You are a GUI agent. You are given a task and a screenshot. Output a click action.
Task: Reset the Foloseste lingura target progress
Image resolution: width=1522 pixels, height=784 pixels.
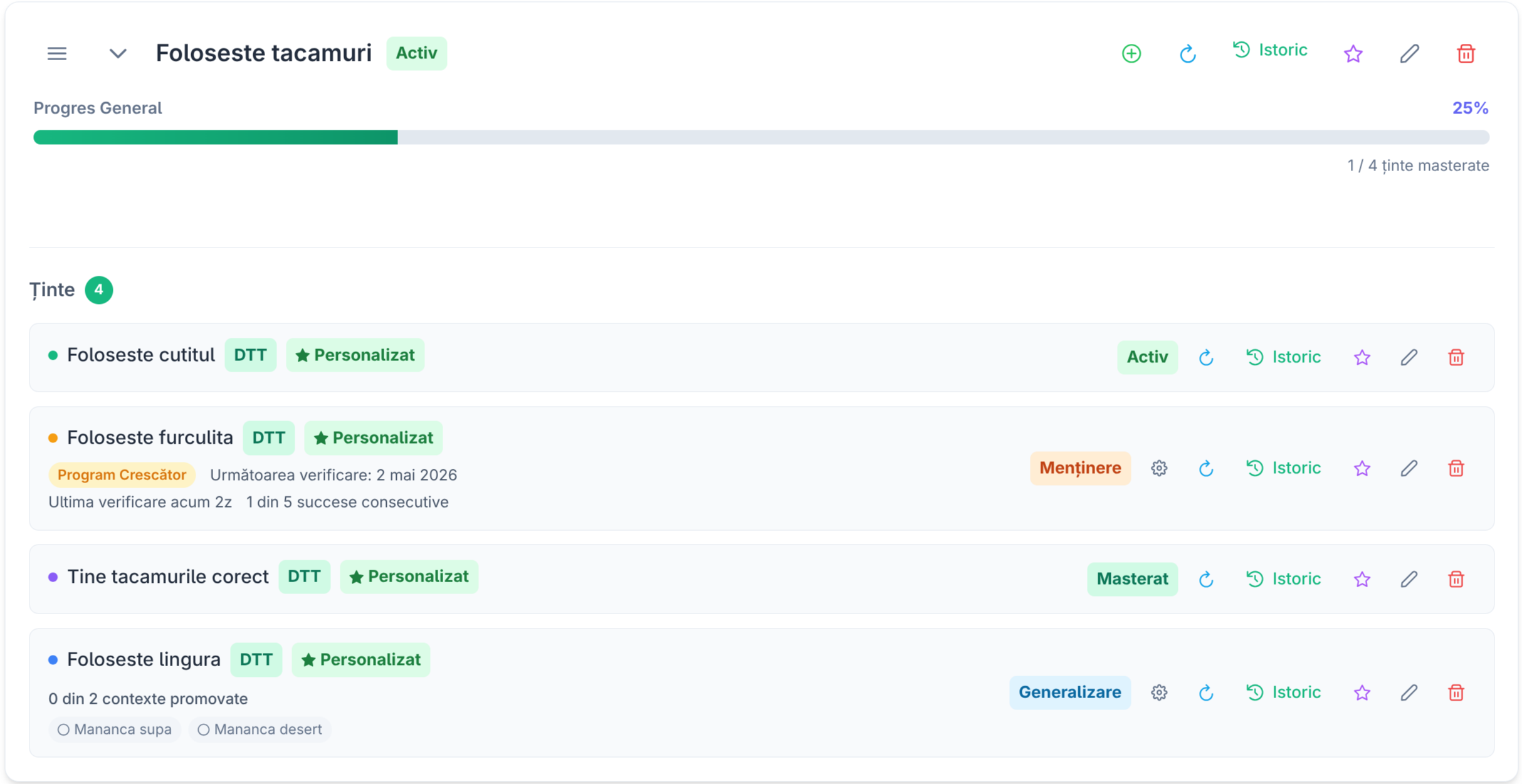[1205, 693]
